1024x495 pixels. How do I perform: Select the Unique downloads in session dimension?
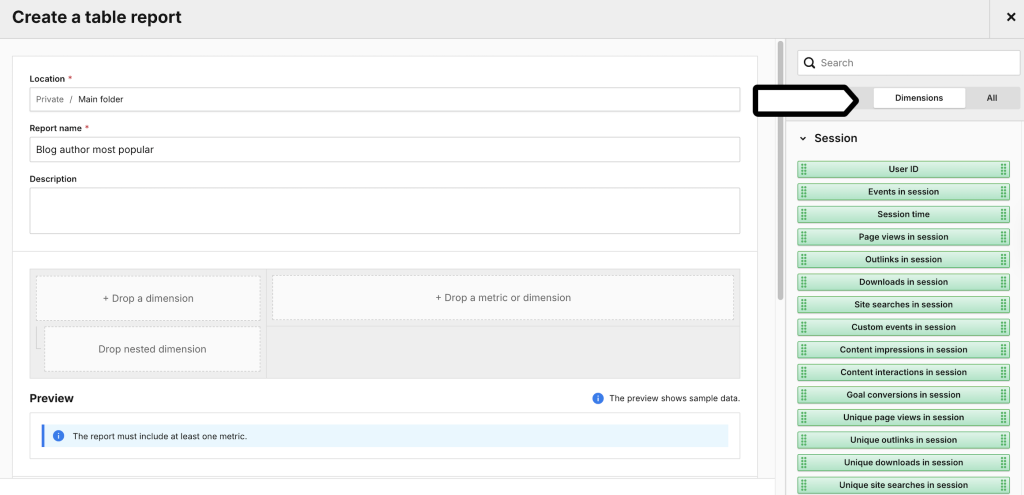[903, 462]
